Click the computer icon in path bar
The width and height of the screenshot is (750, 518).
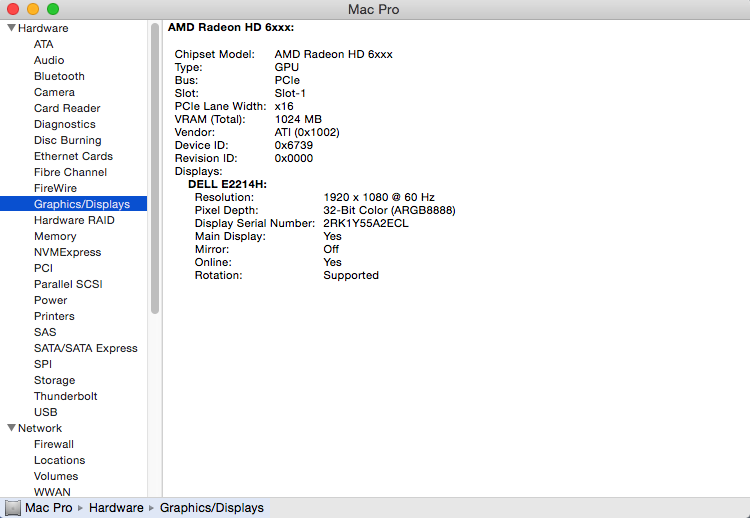point(13,508)
